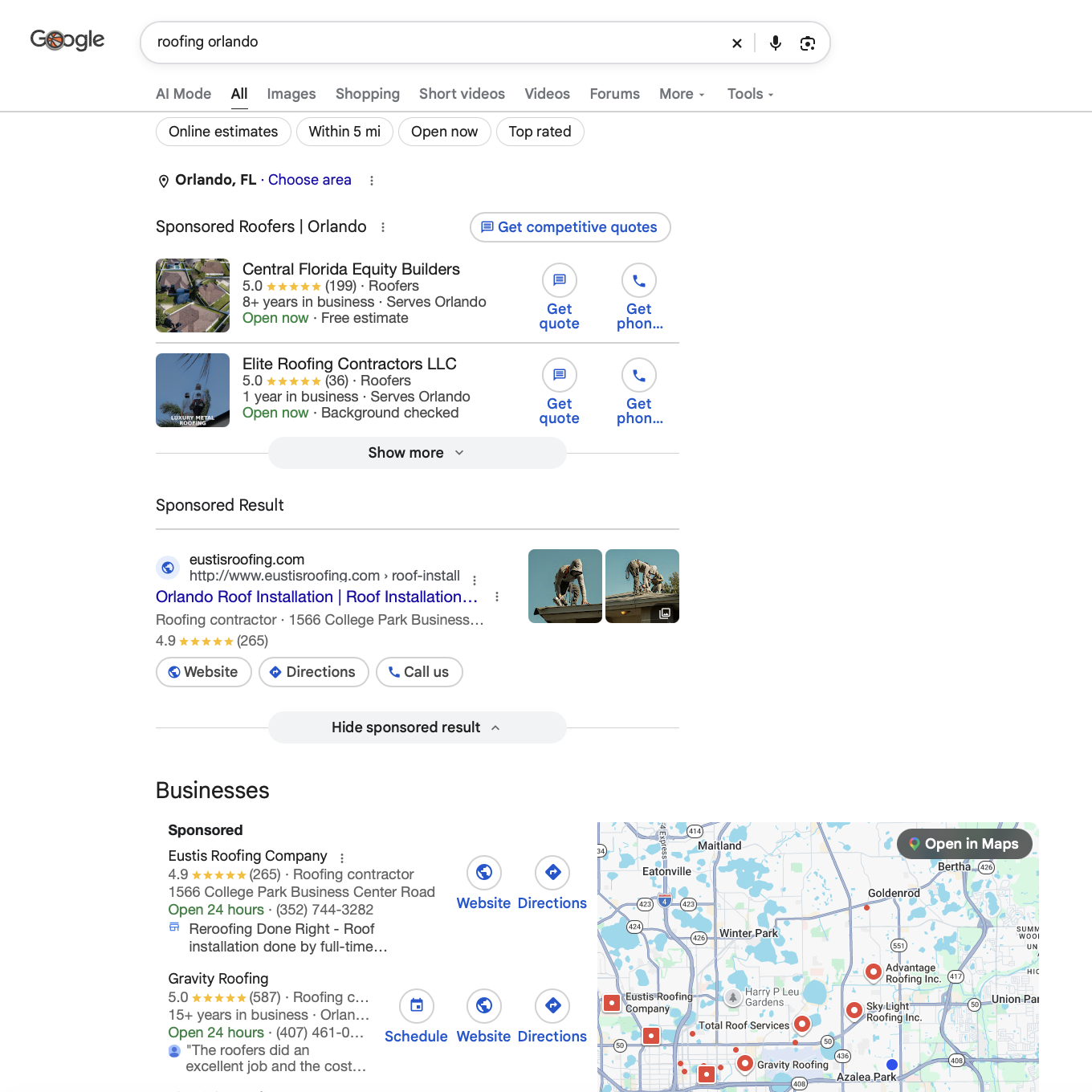Open Gravity Roofing business listing title
Image resolution: width=1092 pixels, height=1092 pixels.
[x=218, y=979]
